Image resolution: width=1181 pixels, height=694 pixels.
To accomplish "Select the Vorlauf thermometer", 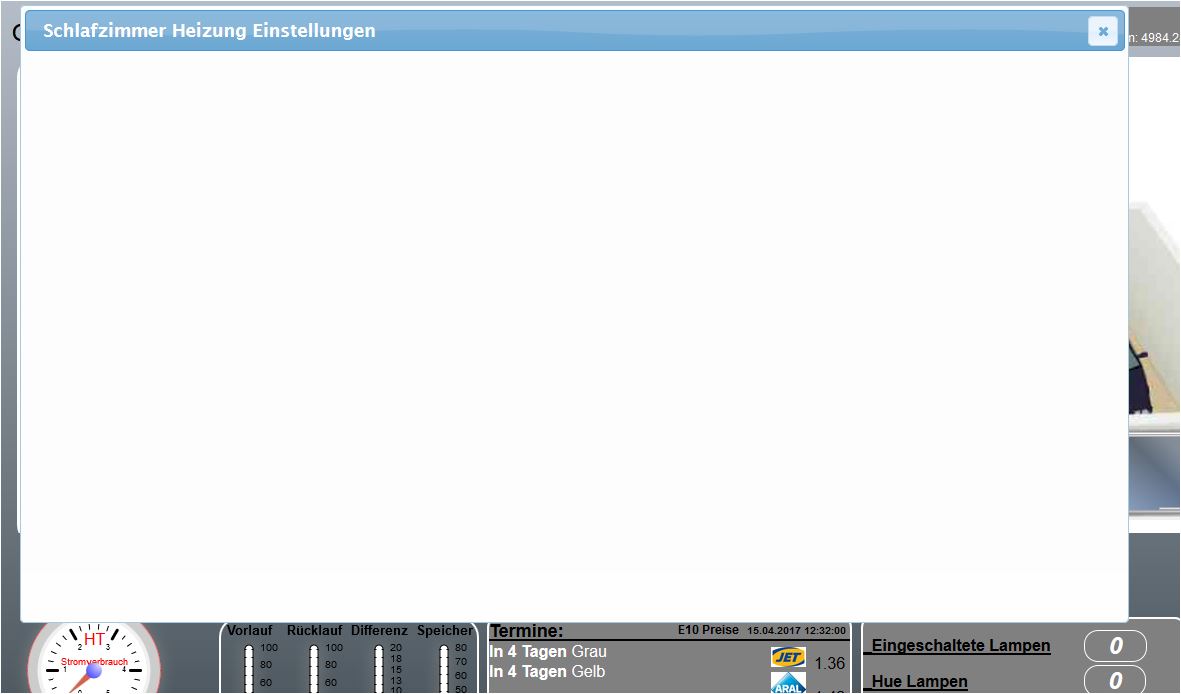I will coord(249,667).
